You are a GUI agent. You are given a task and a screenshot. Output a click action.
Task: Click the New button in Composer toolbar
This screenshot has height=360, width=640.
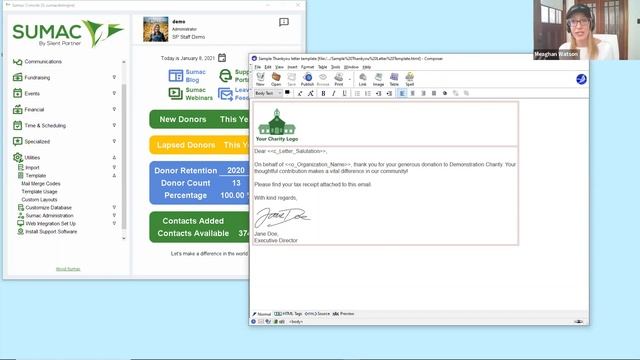point(260,79)
